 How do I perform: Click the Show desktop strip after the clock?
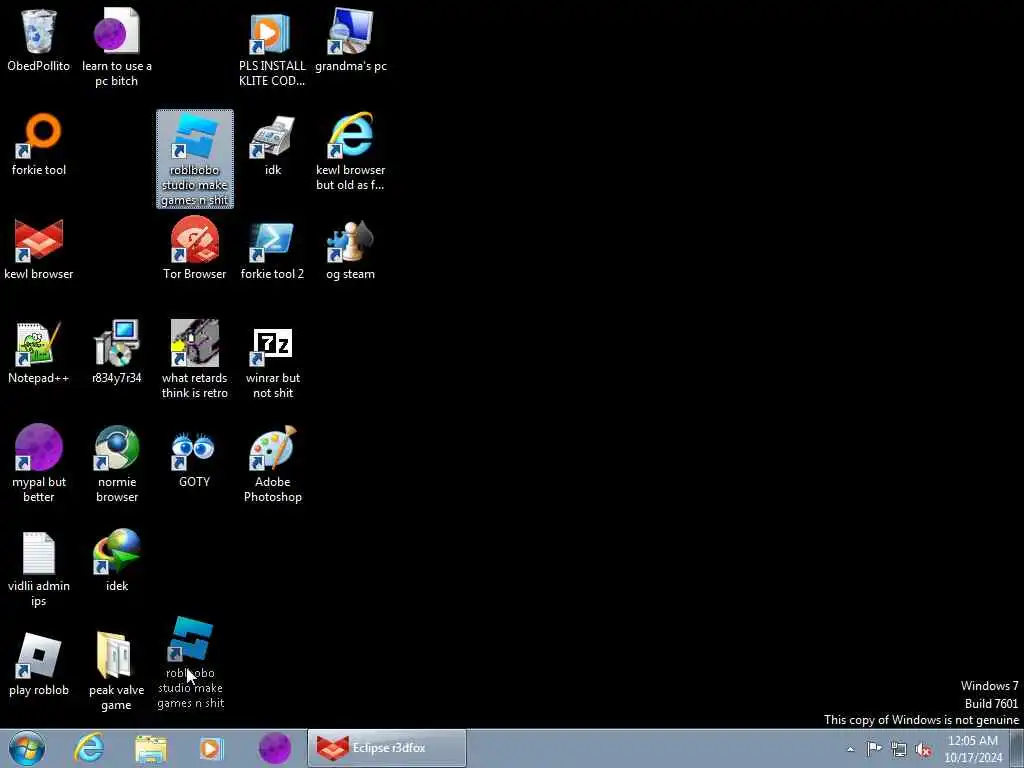tap(1017, 748)
